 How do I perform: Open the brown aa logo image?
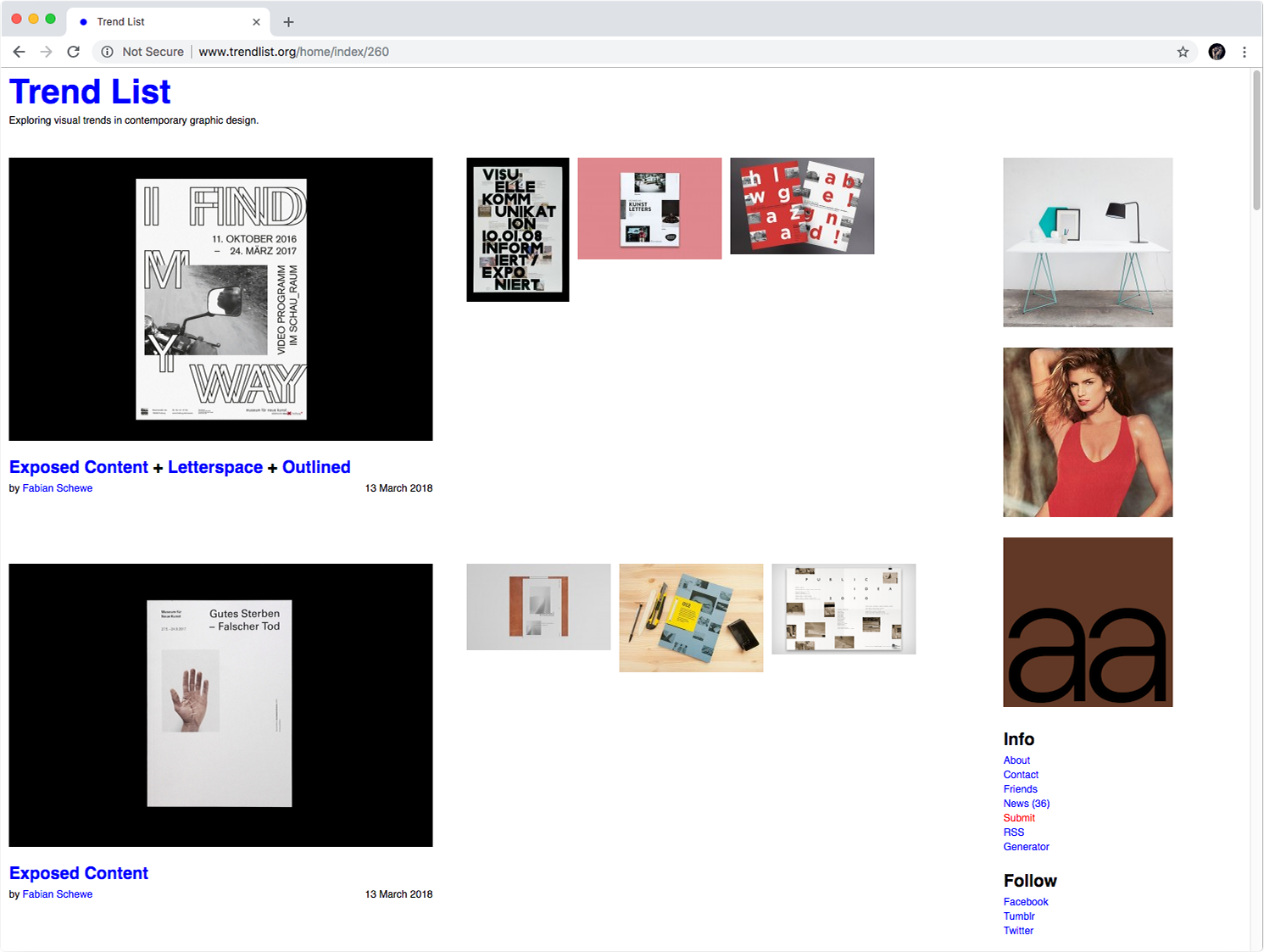point(1088,622)
